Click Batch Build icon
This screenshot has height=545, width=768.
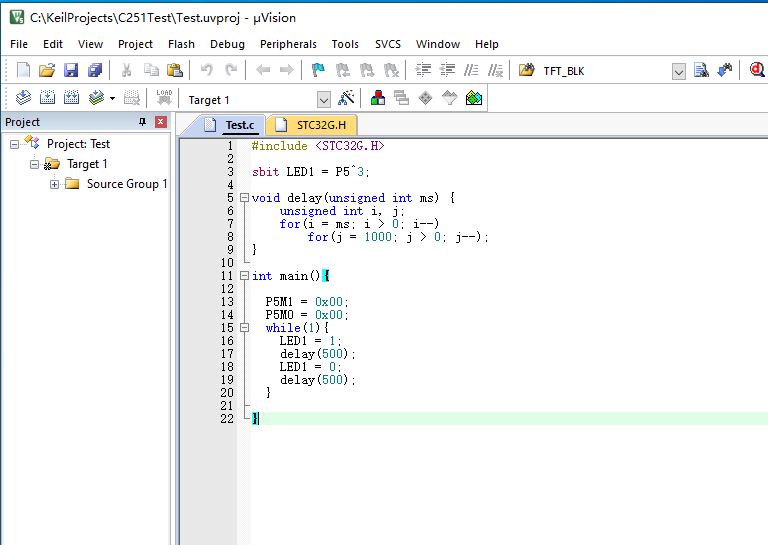96,98
